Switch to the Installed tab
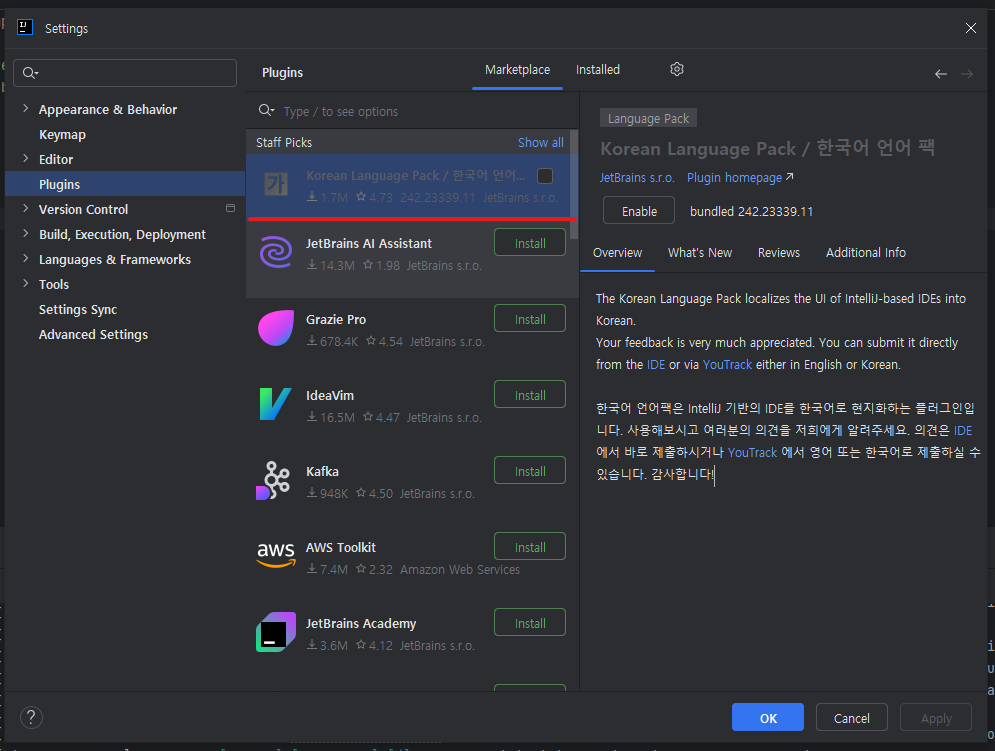Image resolution: width=995 pixels, height=751 pixels. pos(598,70)
